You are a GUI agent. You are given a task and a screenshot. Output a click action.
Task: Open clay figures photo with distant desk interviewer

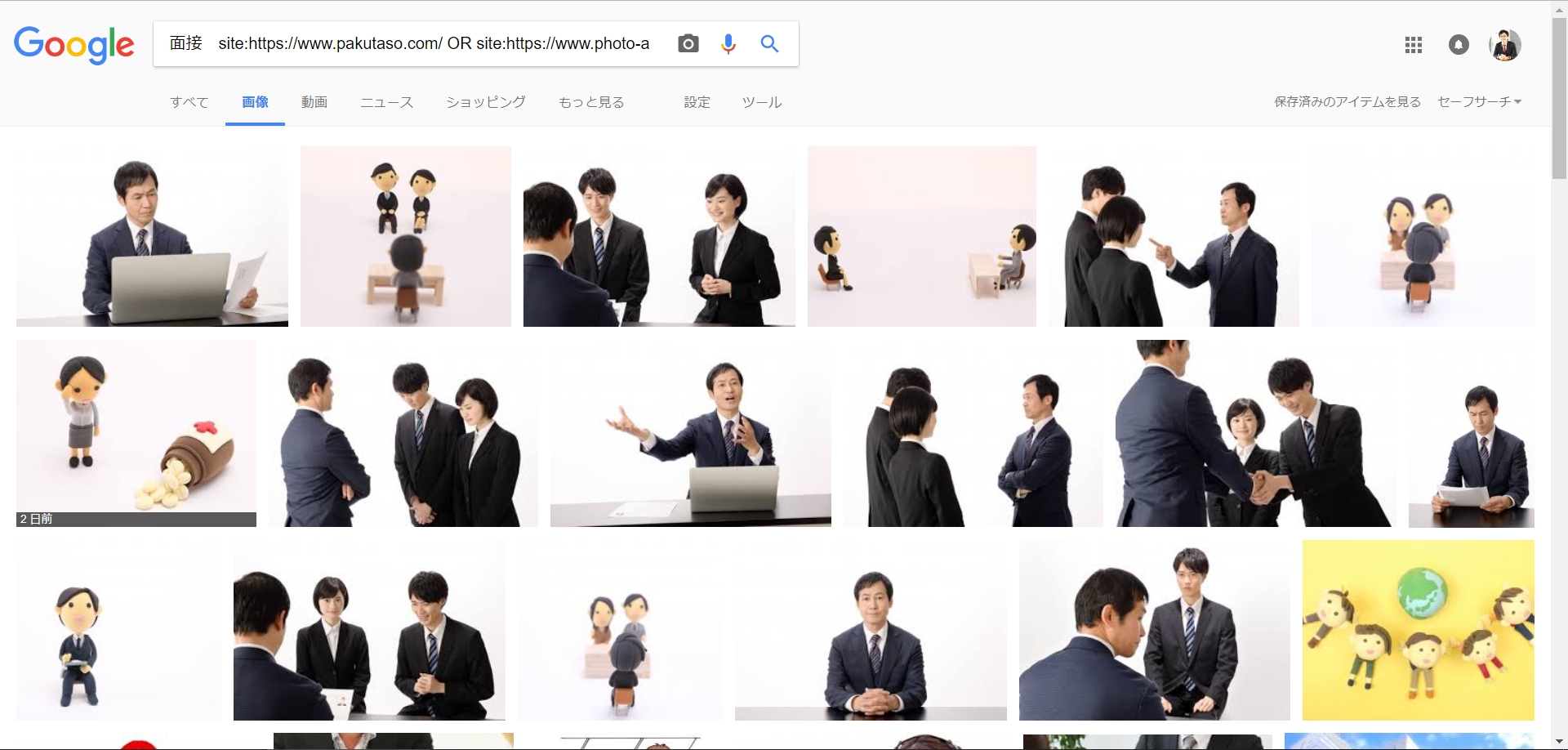click(x=922, y=236)
